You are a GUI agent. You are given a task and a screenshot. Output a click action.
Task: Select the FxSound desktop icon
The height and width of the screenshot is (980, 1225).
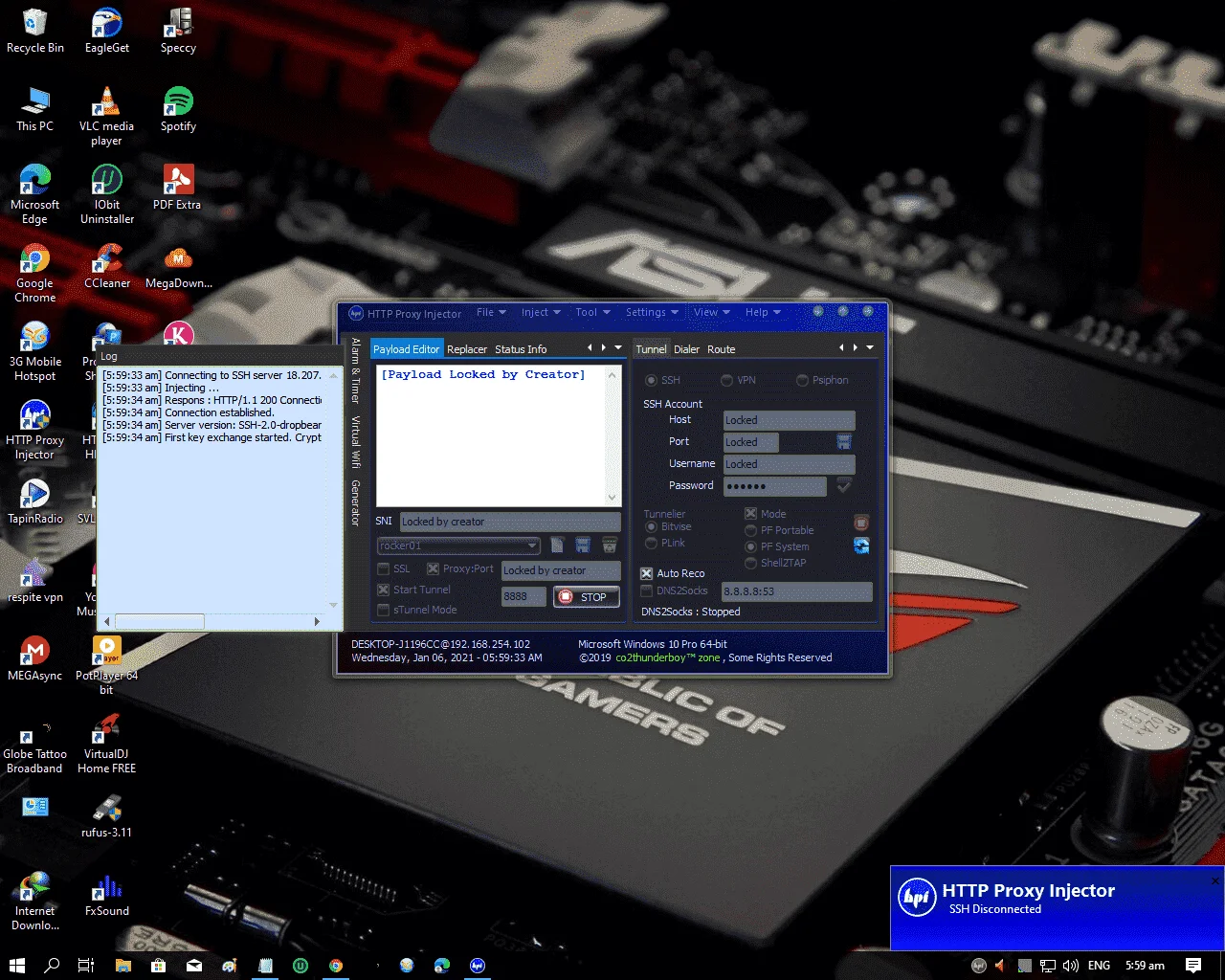tap(106, 894)
